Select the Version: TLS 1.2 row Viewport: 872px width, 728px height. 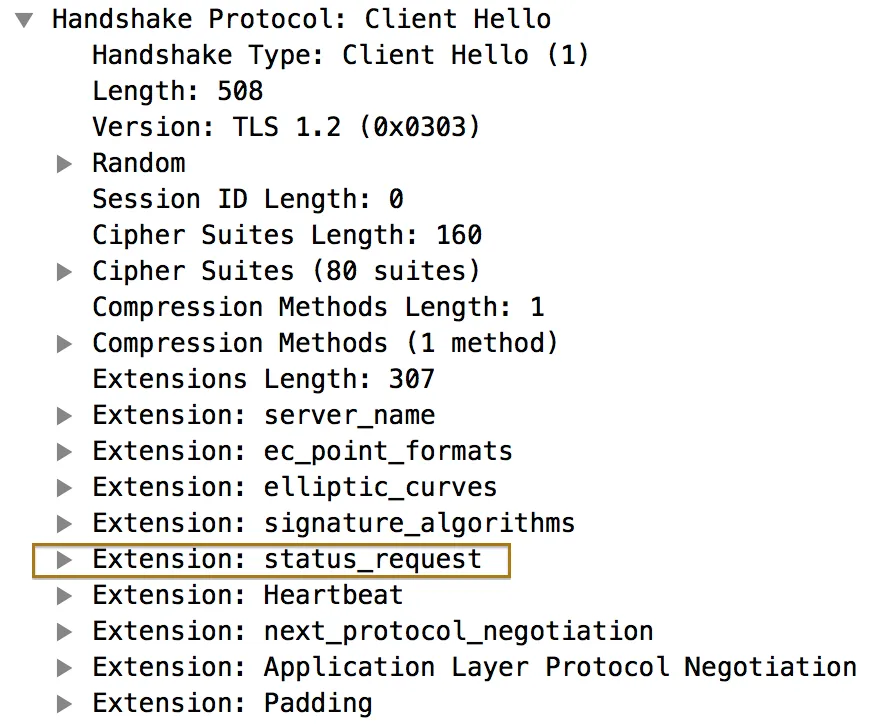(x=286, y=127)
